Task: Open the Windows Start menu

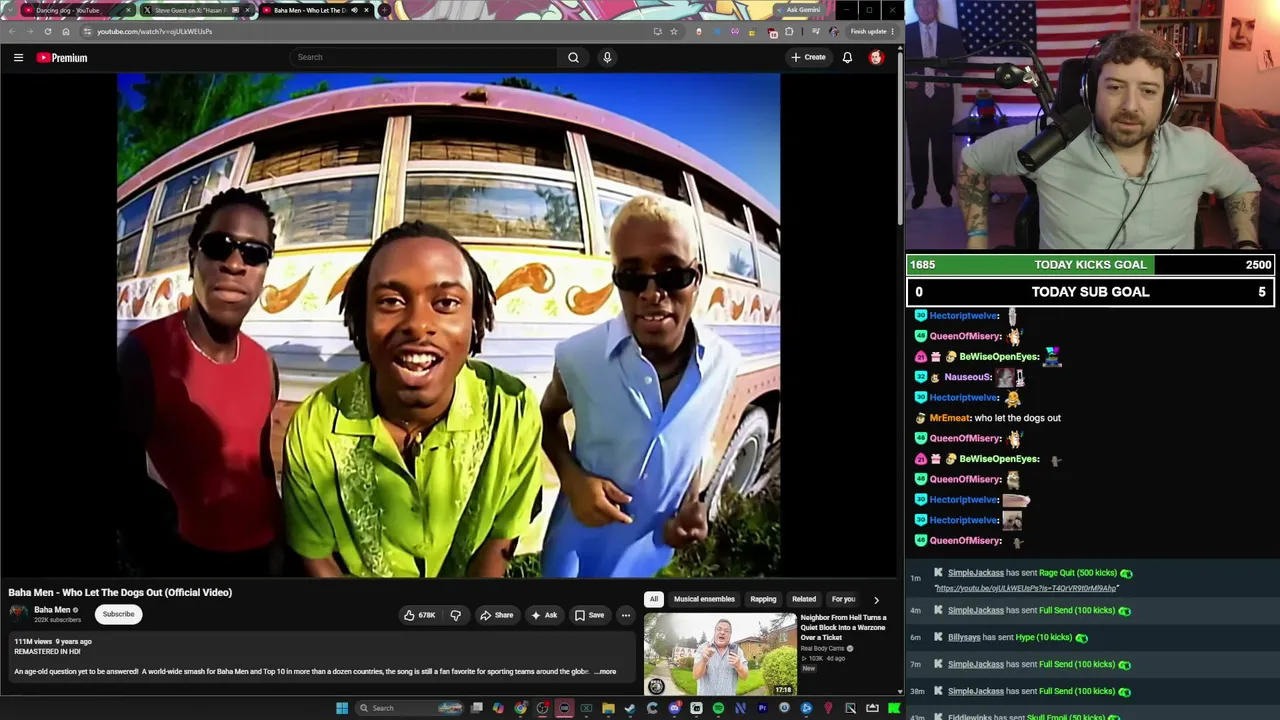Action: pos(342,708)
